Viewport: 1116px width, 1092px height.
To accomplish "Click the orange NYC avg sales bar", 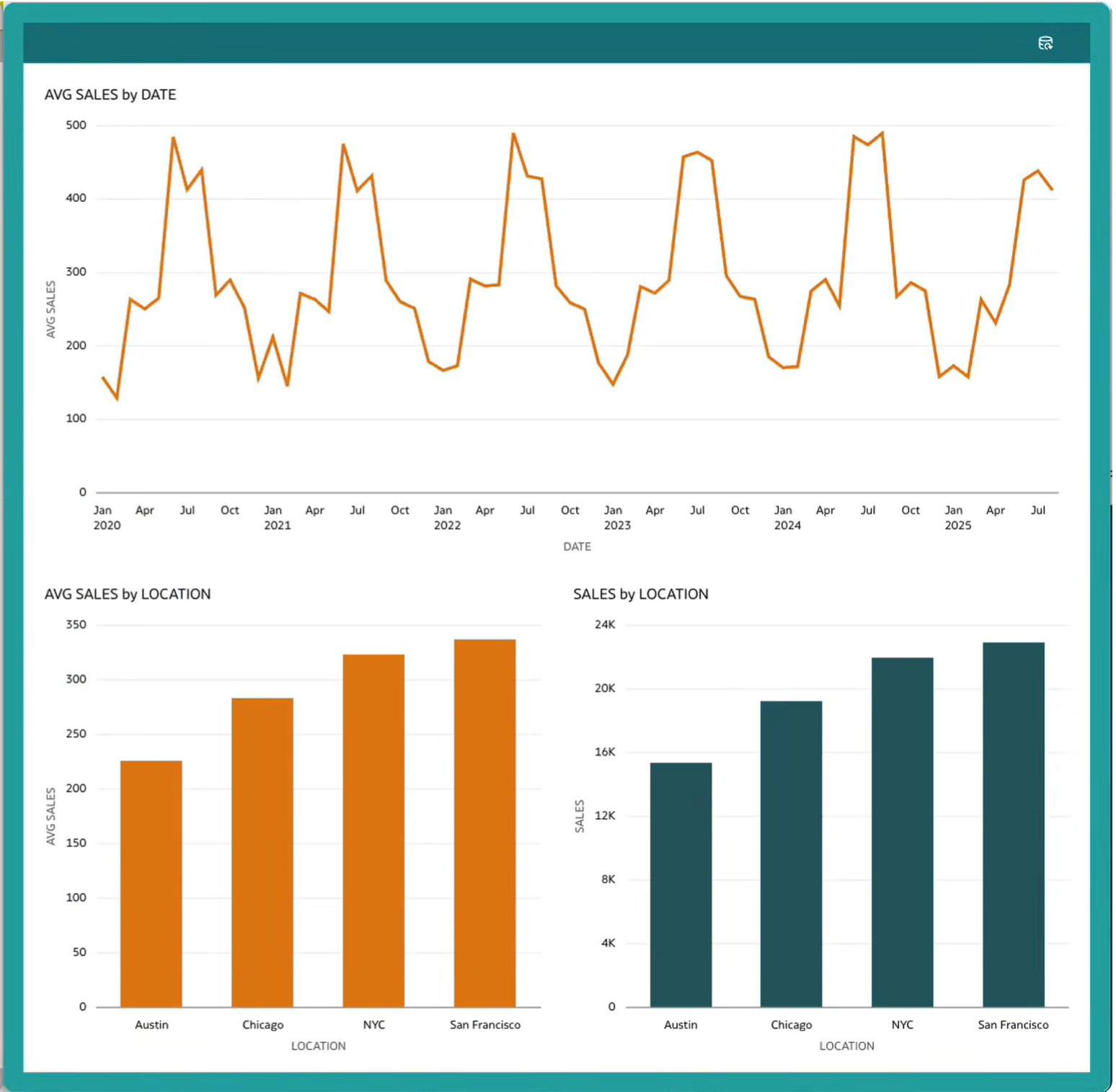I will click(373, 830).
